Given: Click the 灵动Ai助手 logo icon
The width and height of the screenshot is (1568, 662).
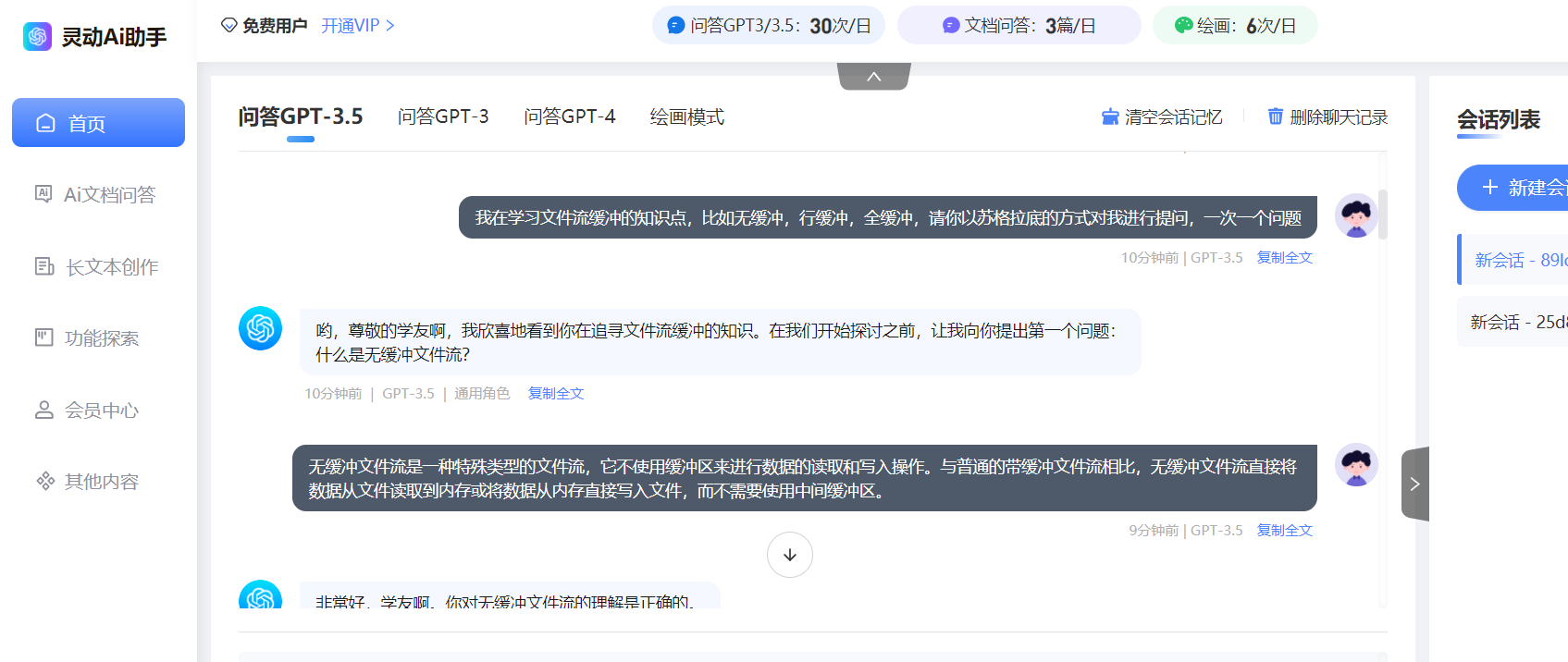Looking at the screenshot, I should click(x=37, y=37).
